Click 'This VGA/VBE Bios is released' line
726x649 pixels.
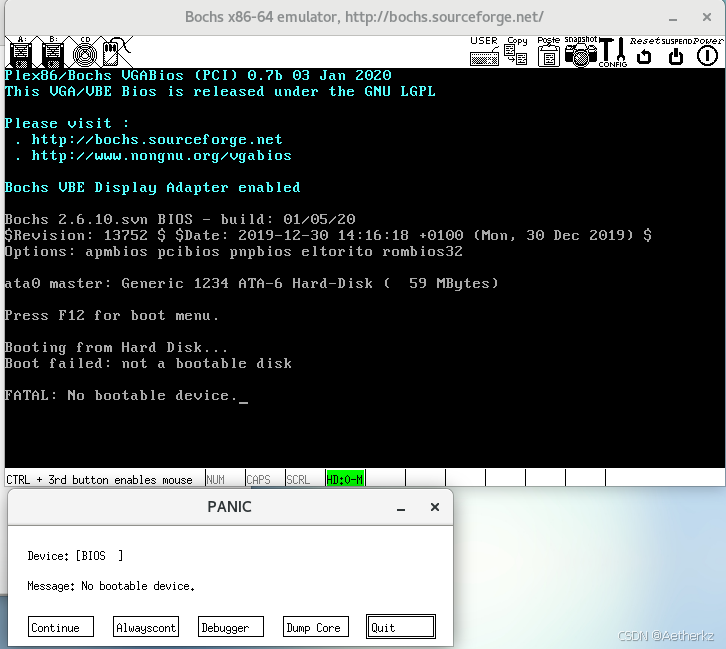[x=220, y=92]
